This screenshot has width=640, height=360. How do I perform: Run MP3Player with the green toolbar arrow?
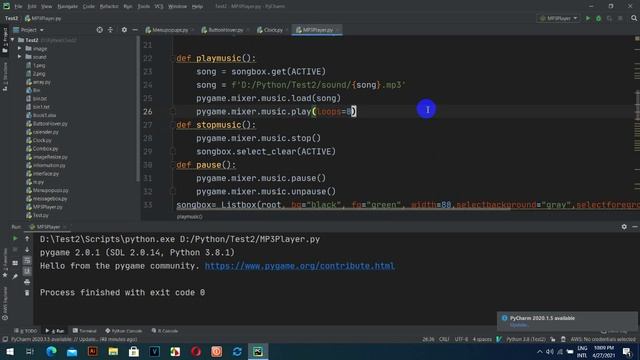point(588,18)
